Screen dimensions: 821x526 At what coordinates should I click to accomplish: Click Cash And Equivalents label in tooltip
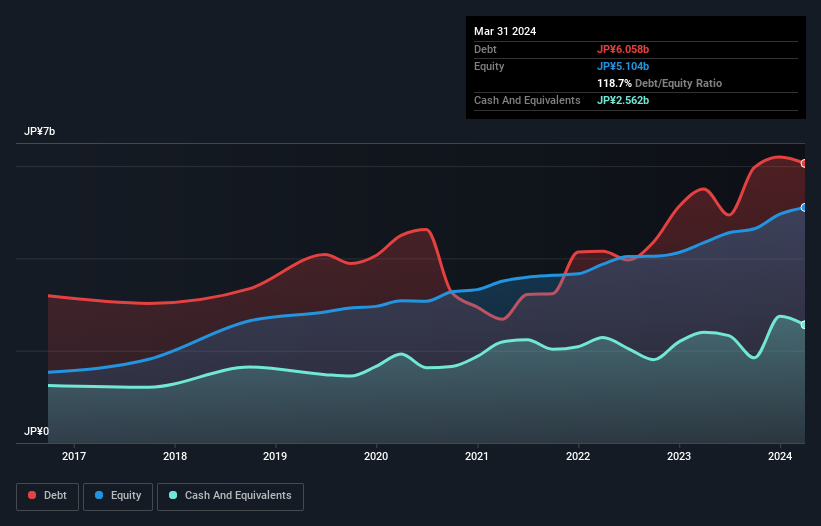pyautogui.click(x=527, y=100)
